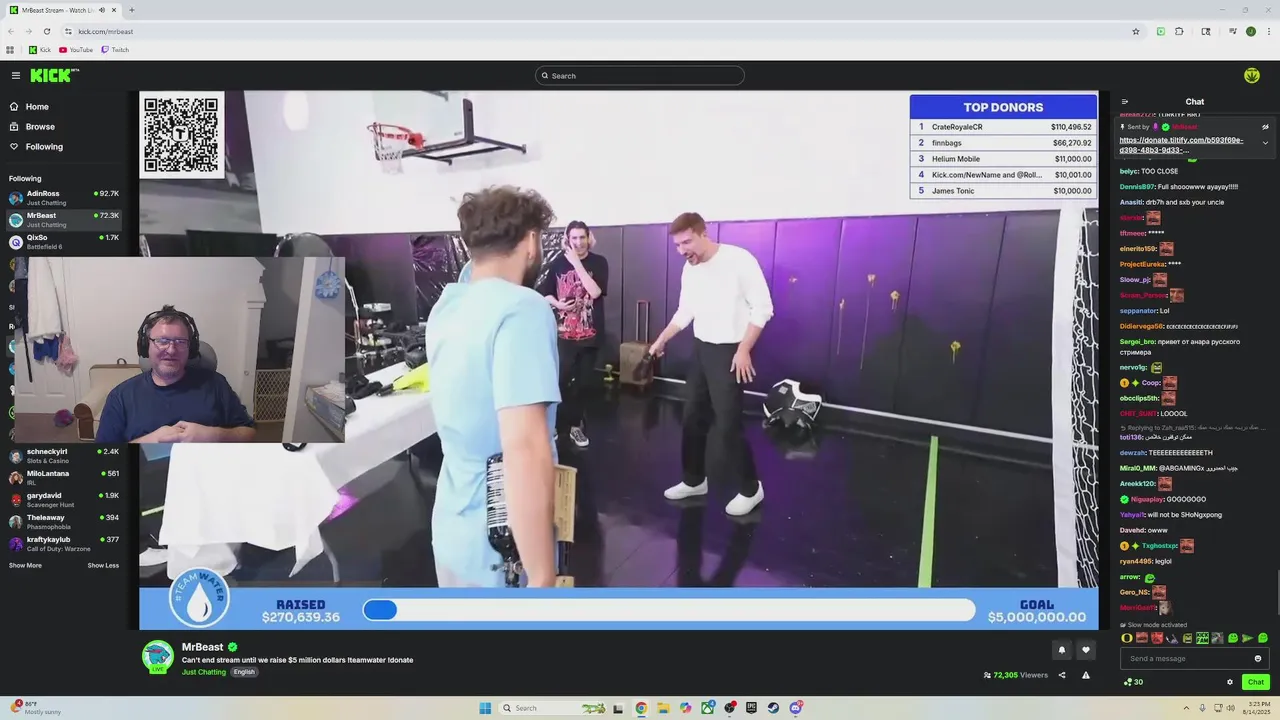Reload the browser page

point(46,31)
